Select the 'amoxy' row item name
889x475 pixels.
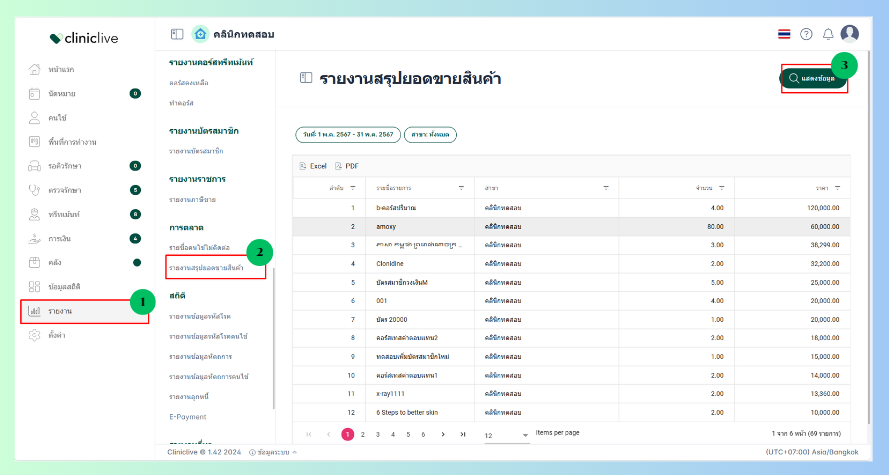coord(386,227)
